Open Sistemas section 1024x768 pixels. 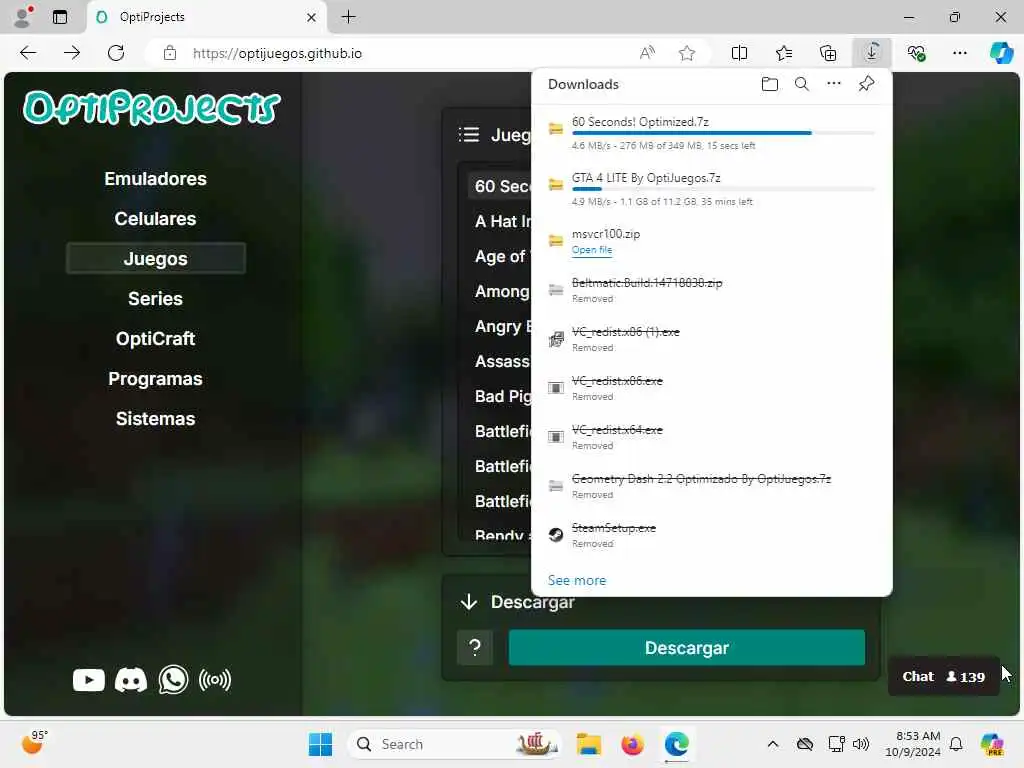[x=155, y=419]
